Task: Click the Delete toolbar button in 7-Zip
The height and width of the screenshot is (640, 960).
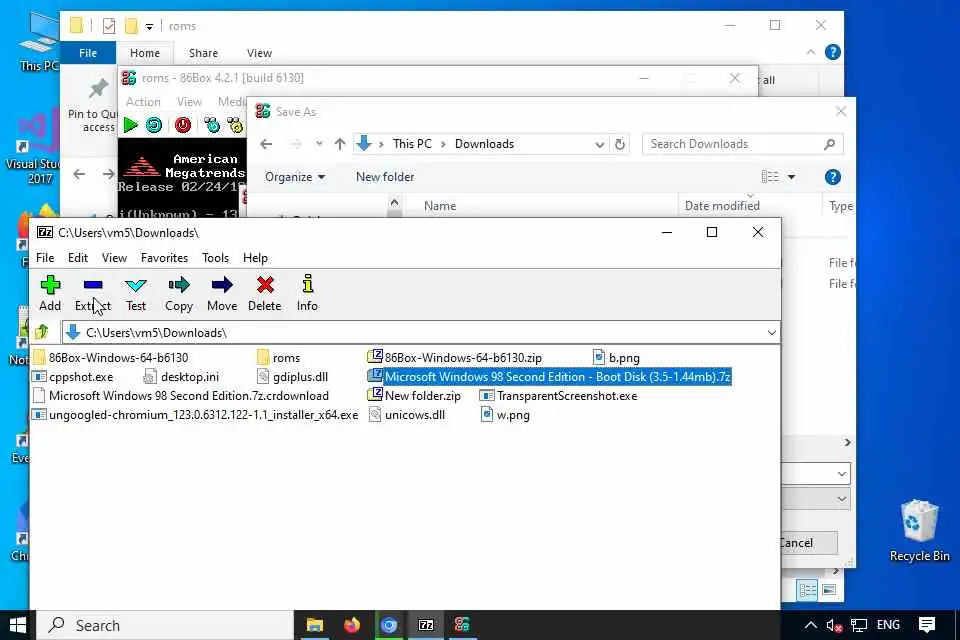Action: click(264, 293)
